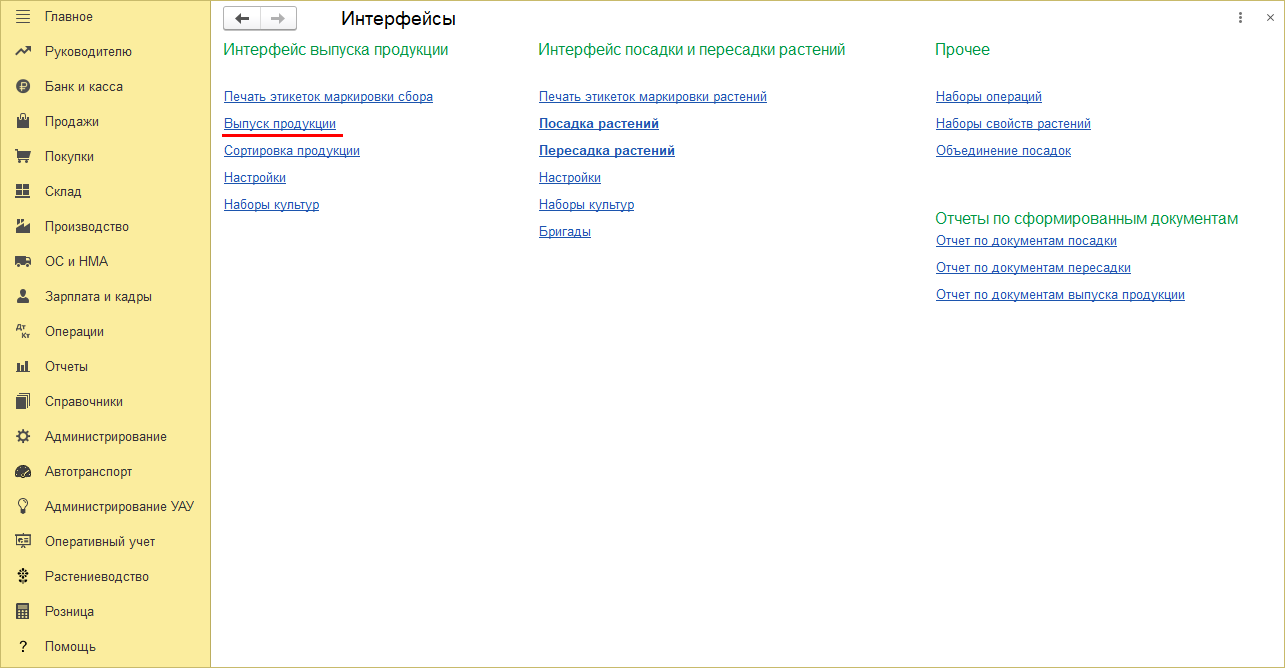Screen dimensions: 1285x668
Task: Open the Растениеводство section
Action: click(x=97, y=577)
